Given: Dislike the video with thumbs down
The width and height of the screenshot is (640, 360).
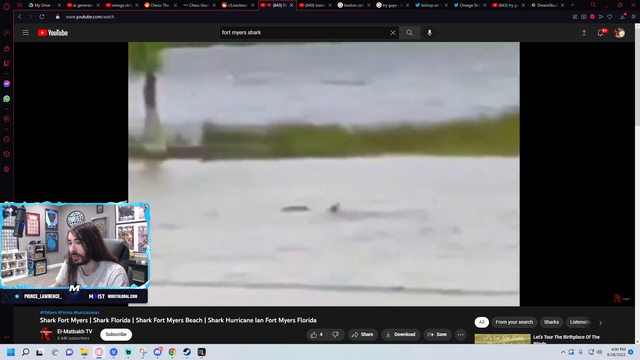Looking at the screenshot, I should tap(336, 335).
